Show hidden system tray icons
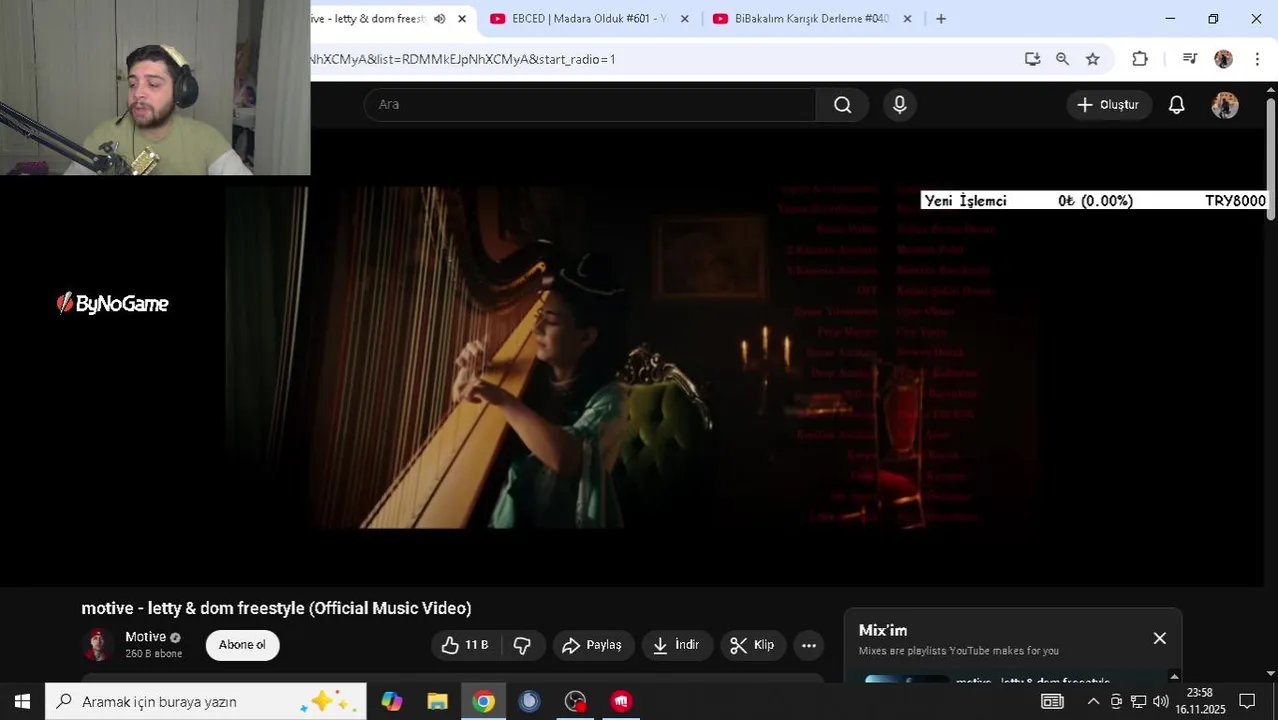This screenshot has height=720, width=1278. [1093, 701]
